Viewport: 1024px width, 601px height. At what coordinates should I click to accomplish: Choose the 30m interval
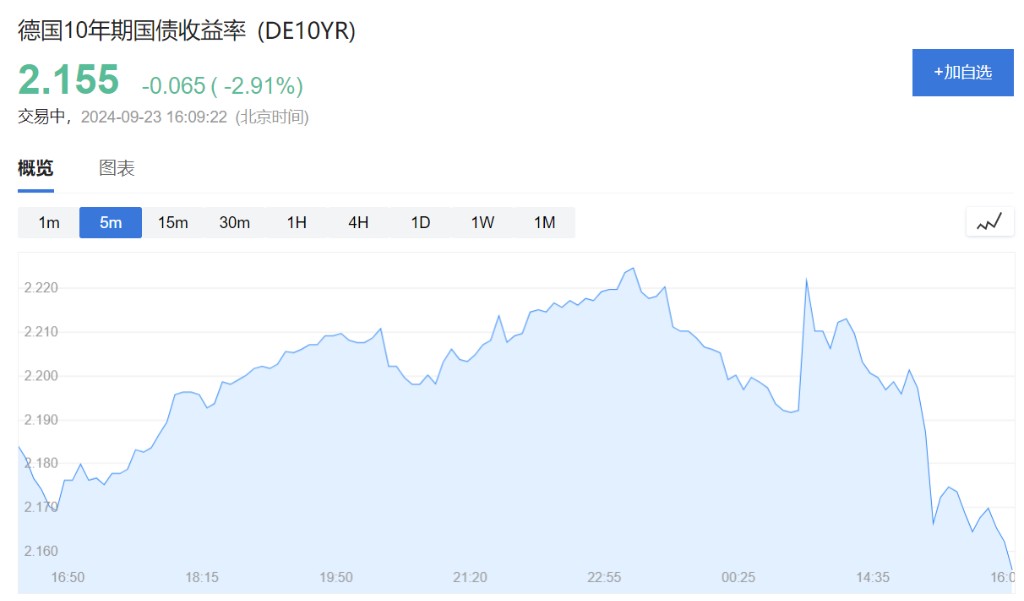[235, 222]
